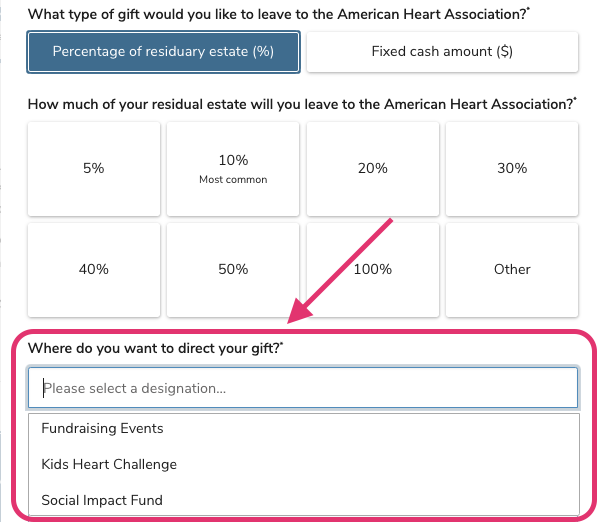
Task: Click the 'Please select a designation...' placeholder
Action: [134, 388]
